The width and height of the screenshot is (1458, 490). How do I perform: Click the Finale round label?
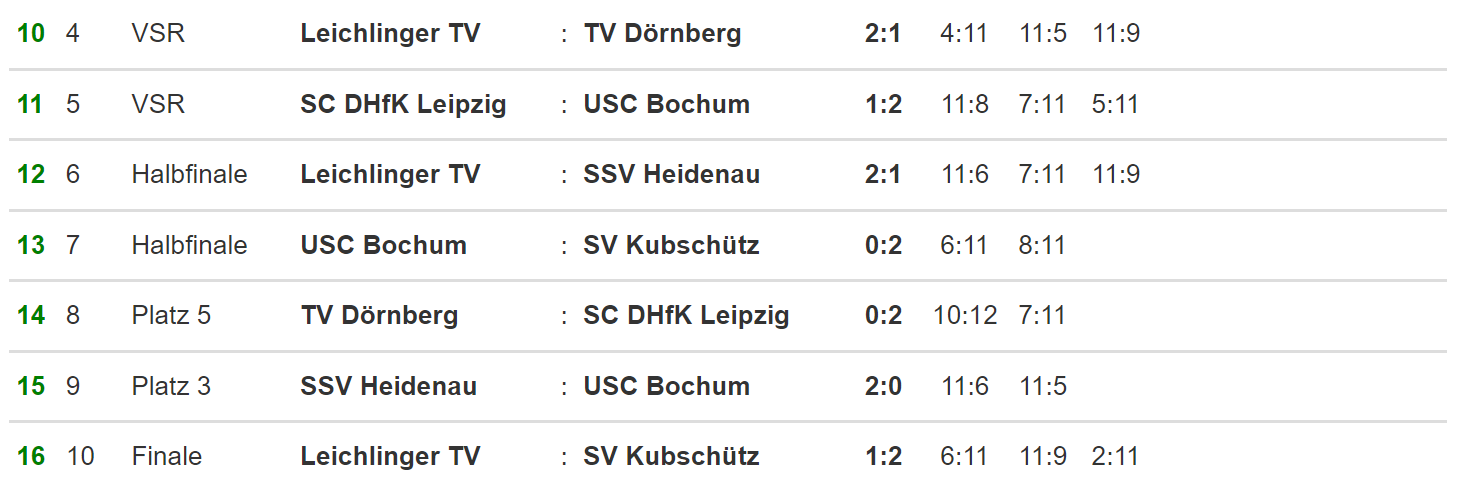tap(167, 456)
